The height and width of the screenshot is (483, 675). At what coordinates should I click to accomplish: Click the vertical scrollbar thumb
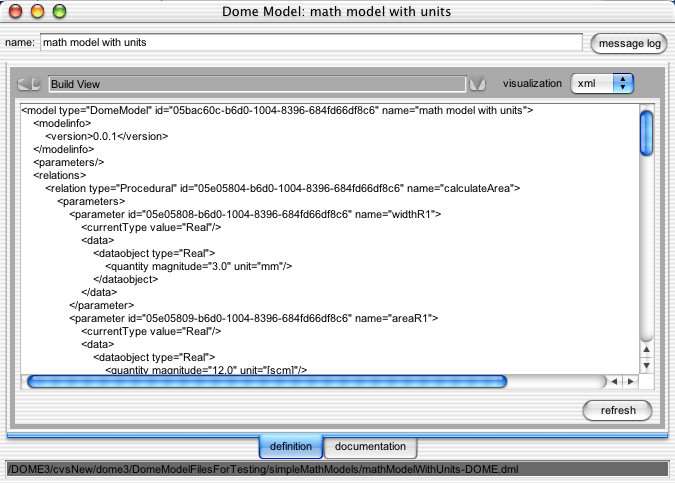pos(646,133)
